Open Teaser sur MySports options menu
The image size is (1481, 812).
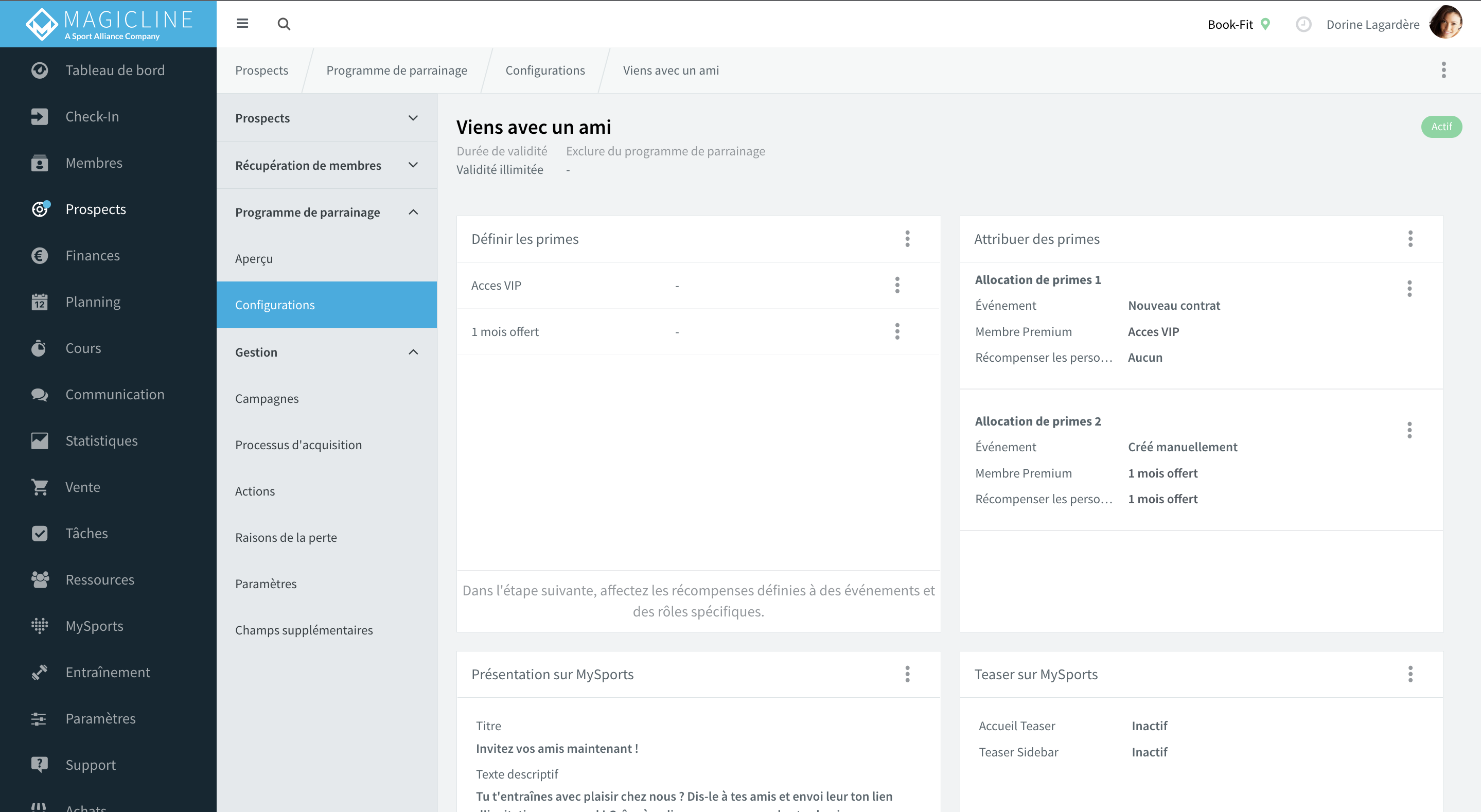point(1411,674)
